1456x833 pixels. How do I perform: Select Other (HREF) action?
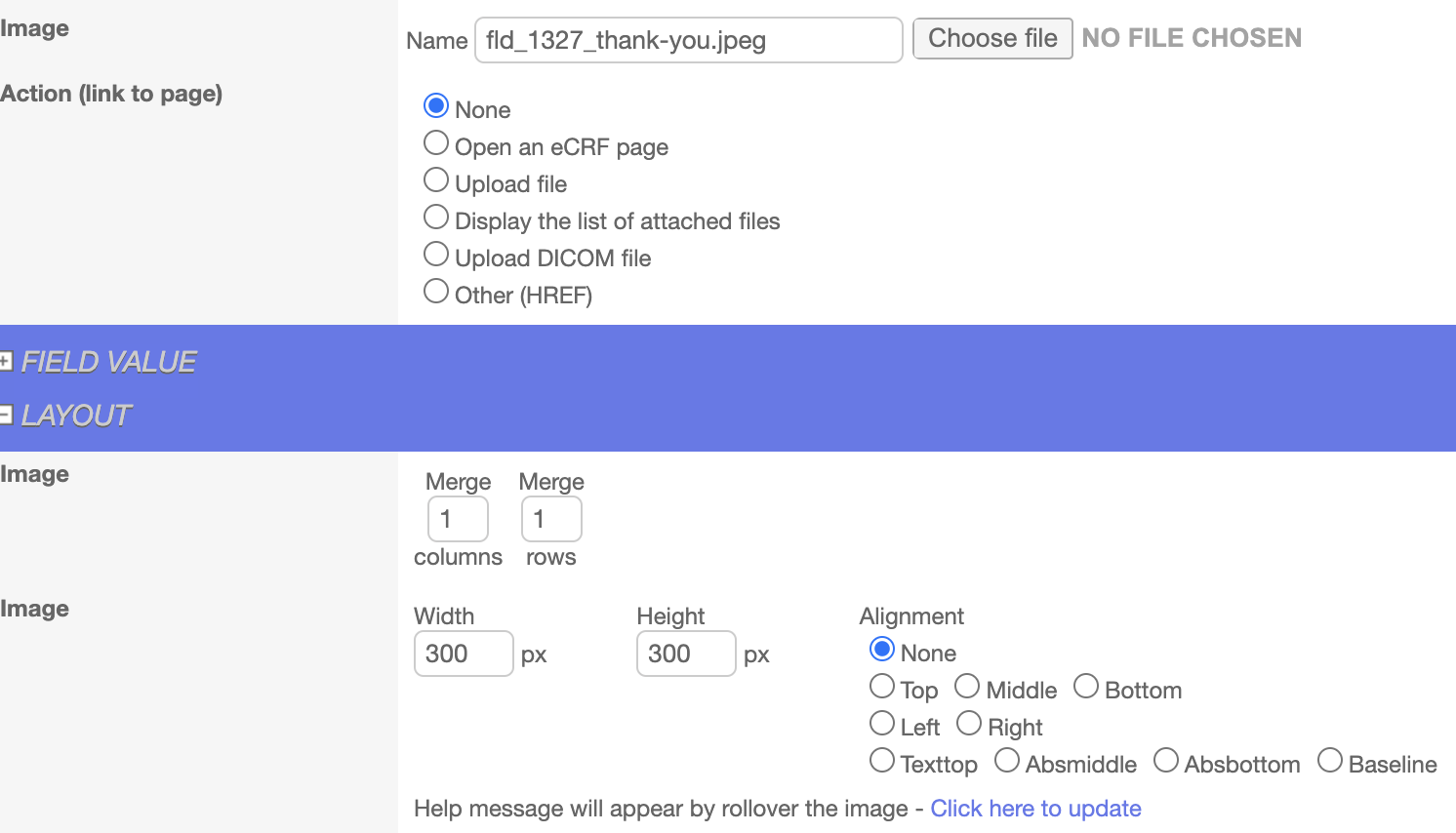pyautogui.click(x=436, y=292)
